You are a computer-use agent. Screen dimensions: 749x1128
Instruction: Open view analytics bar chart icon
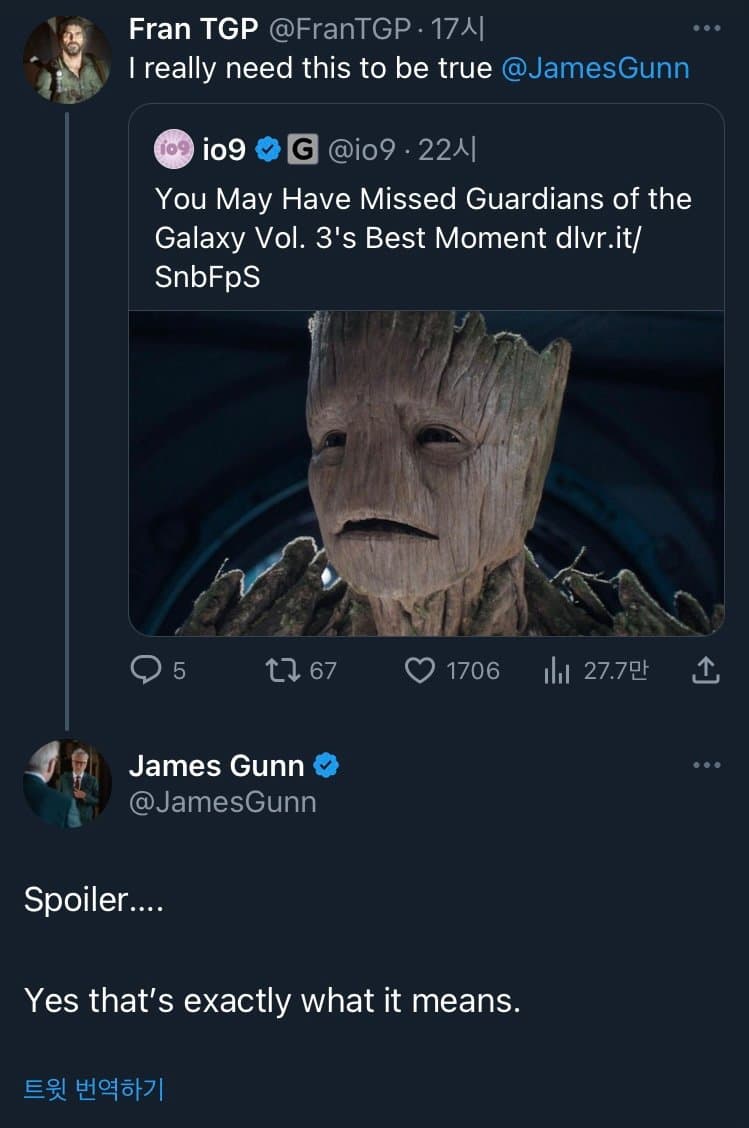point(556,670)
